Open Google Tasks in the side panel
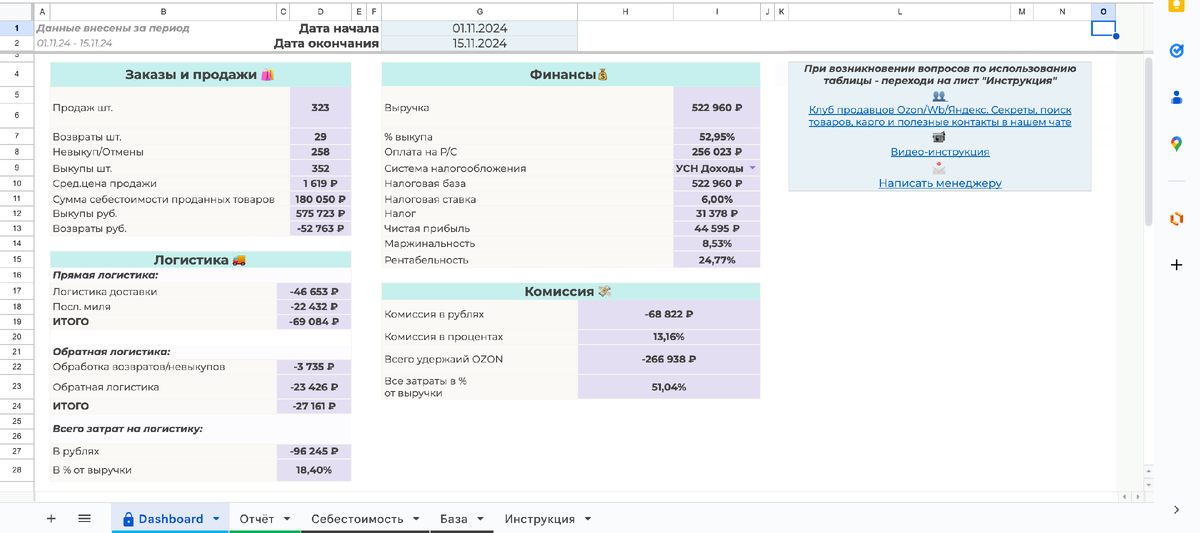 pos(1176,50)
